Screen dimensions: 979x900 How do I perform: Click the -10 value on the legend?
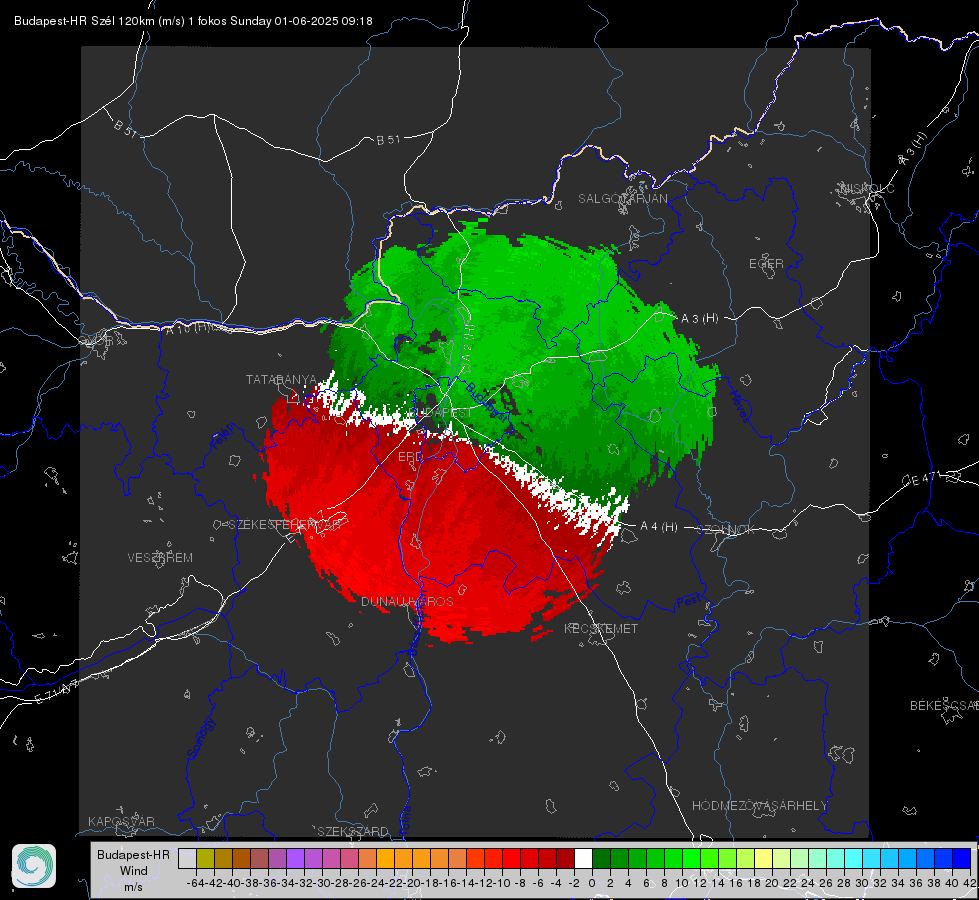(501, 883)
